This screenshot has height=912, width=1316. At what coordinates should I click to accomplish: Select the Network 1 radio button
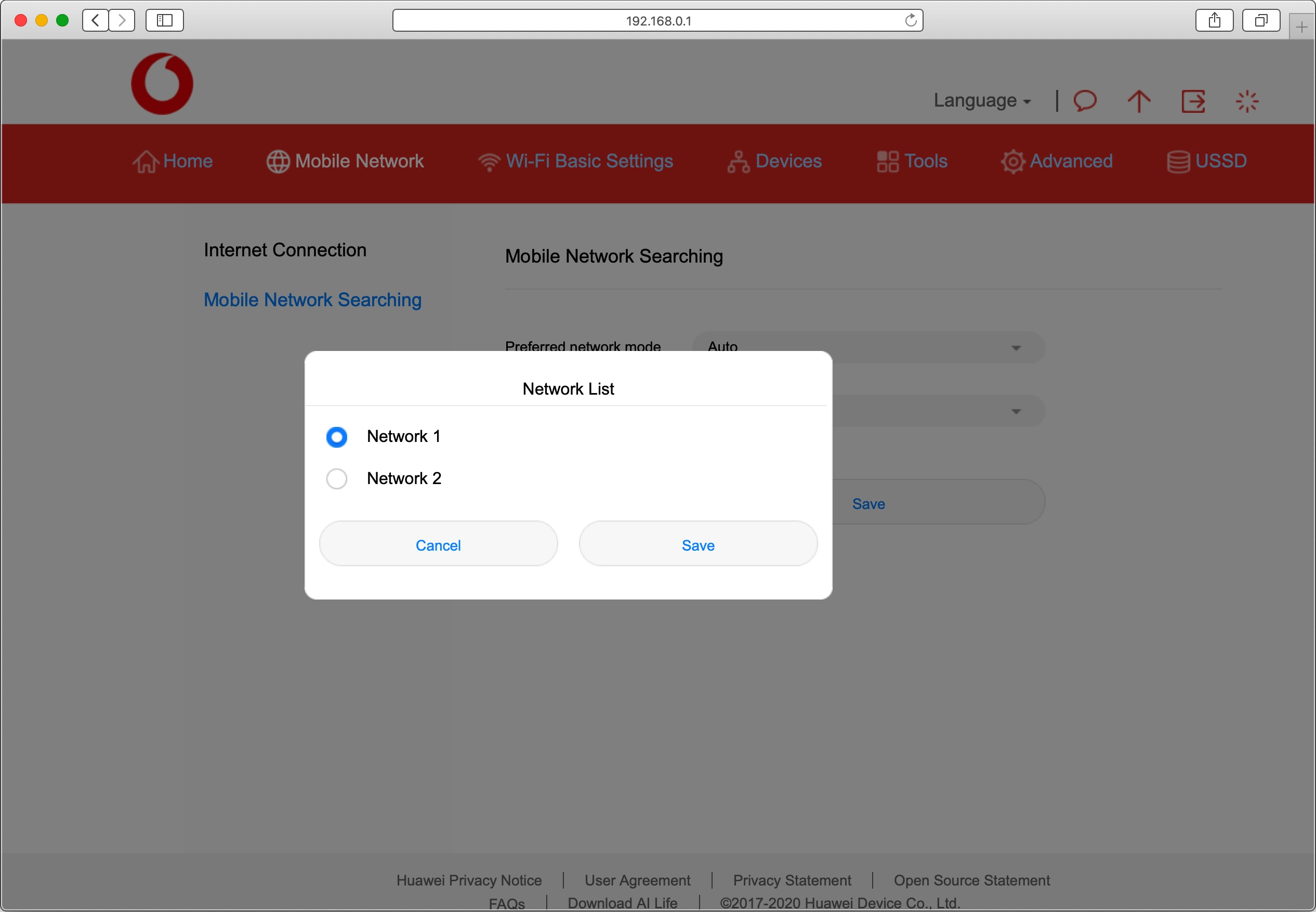pos(336,437)
